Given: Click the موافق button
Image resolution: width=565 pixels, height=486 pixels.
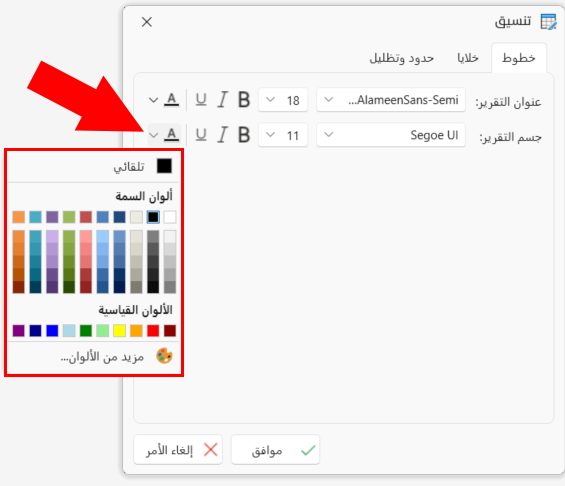Looking at the screenshot, I should coord(275,450).
